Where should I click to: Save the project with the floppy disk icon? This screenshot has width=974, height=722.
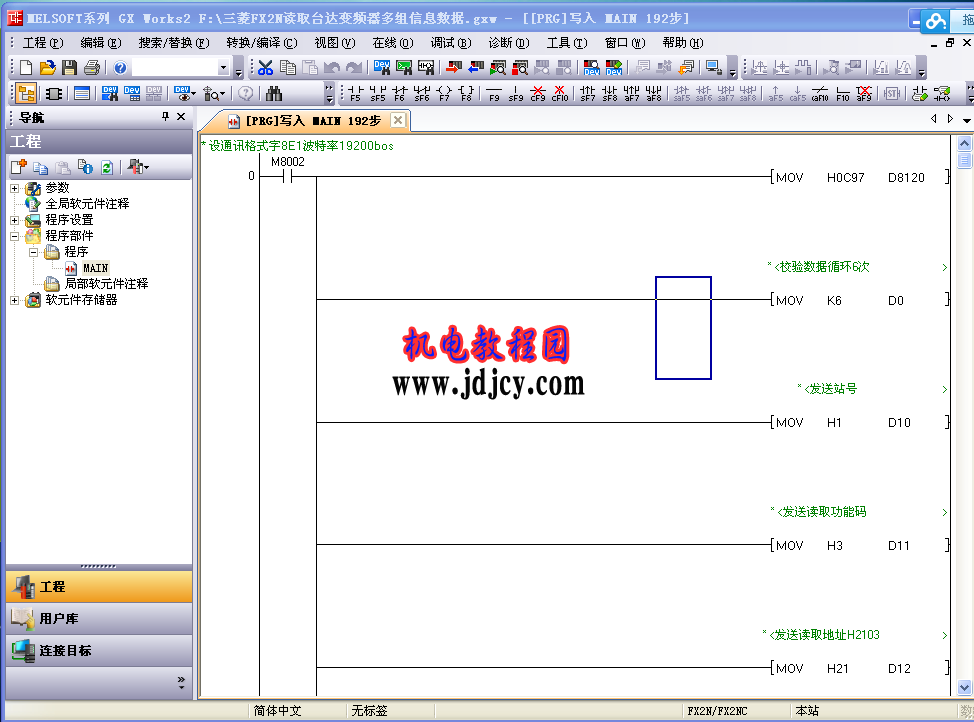69,67
